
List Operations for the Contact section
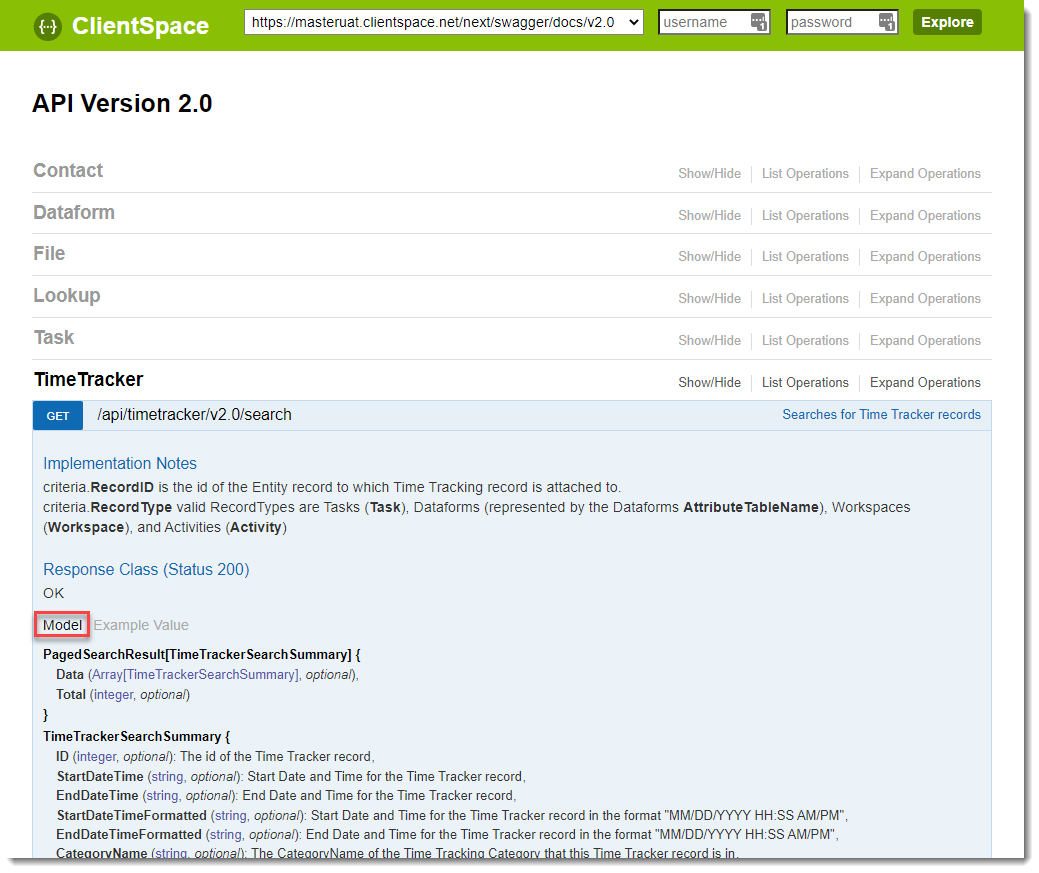[805, 174]
